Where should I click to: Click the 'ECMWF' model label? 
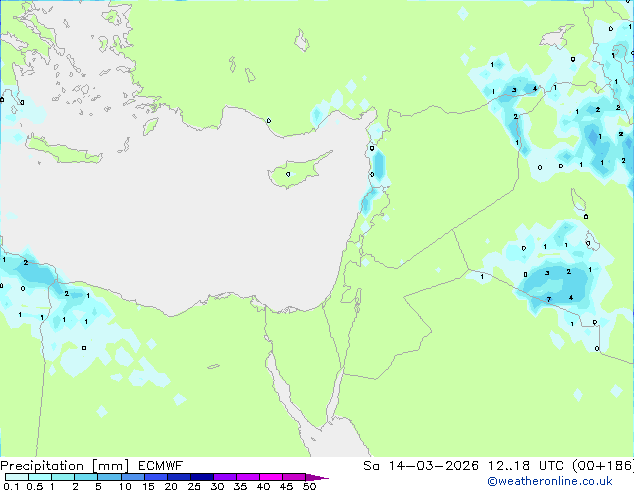pos(161,466)
